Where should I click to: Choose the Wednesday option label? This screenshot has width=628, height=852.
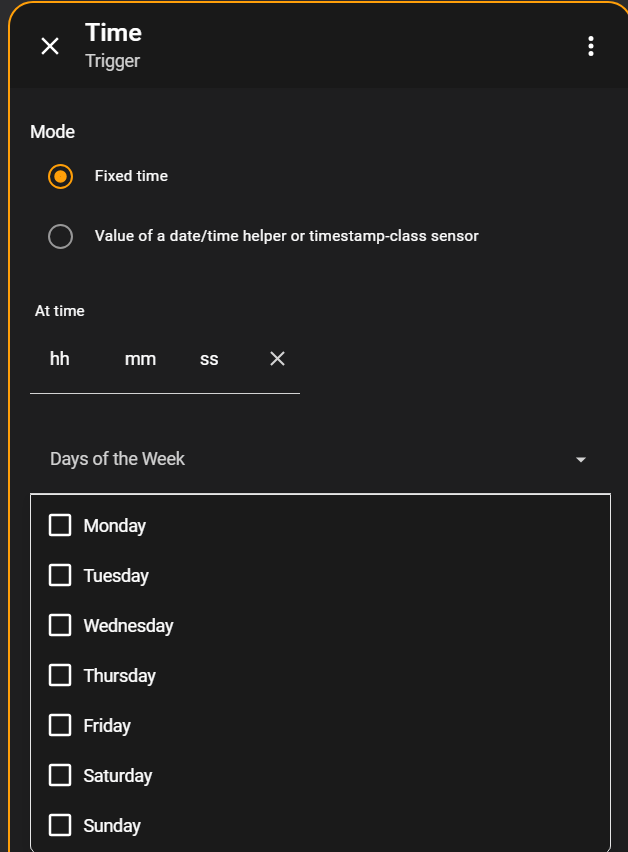click(128, 626)
